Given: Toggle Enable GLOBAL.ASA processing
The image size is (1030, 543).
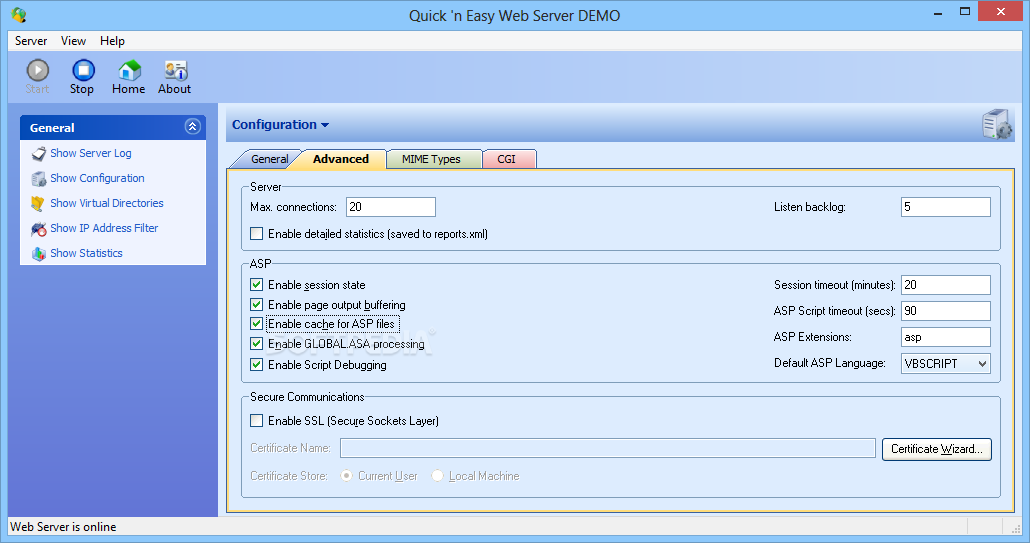Looking at the screenshot, I should point(257,343).
